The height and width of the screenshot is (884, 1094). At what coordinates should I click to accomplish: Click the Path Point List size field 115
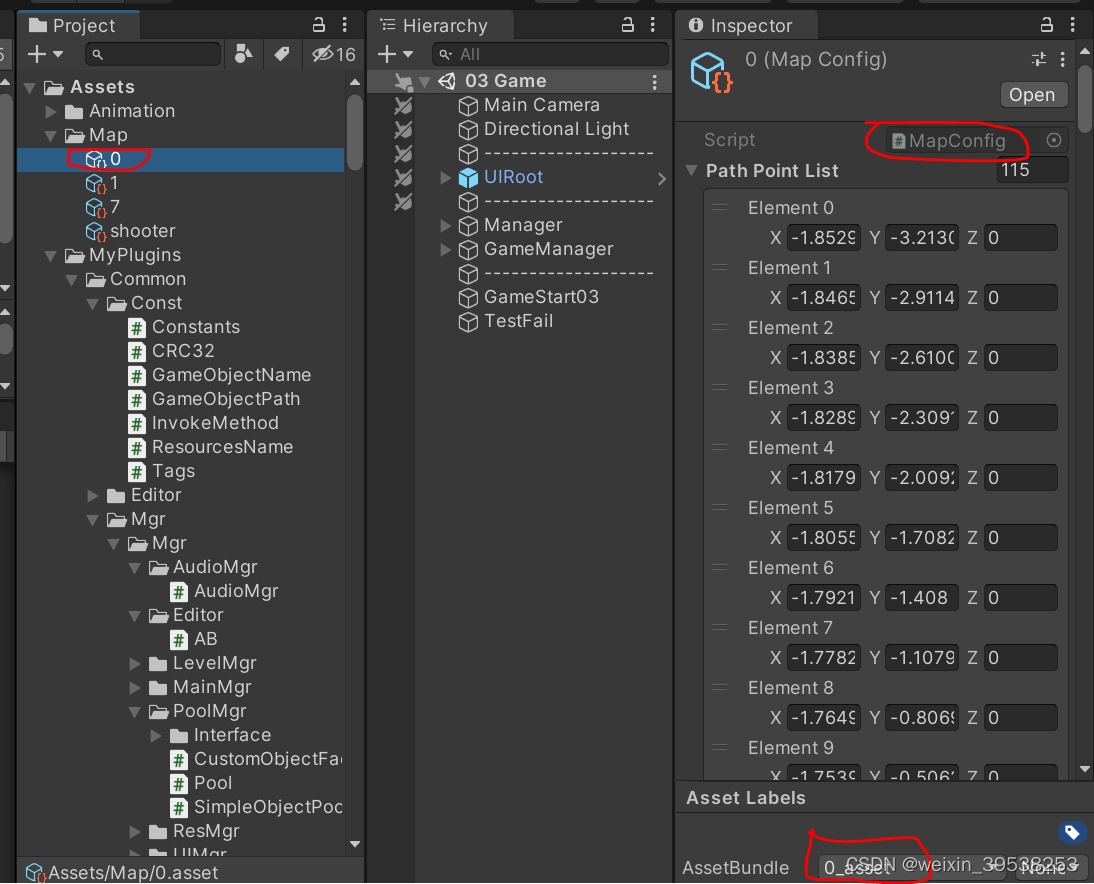click(1032, 170)
